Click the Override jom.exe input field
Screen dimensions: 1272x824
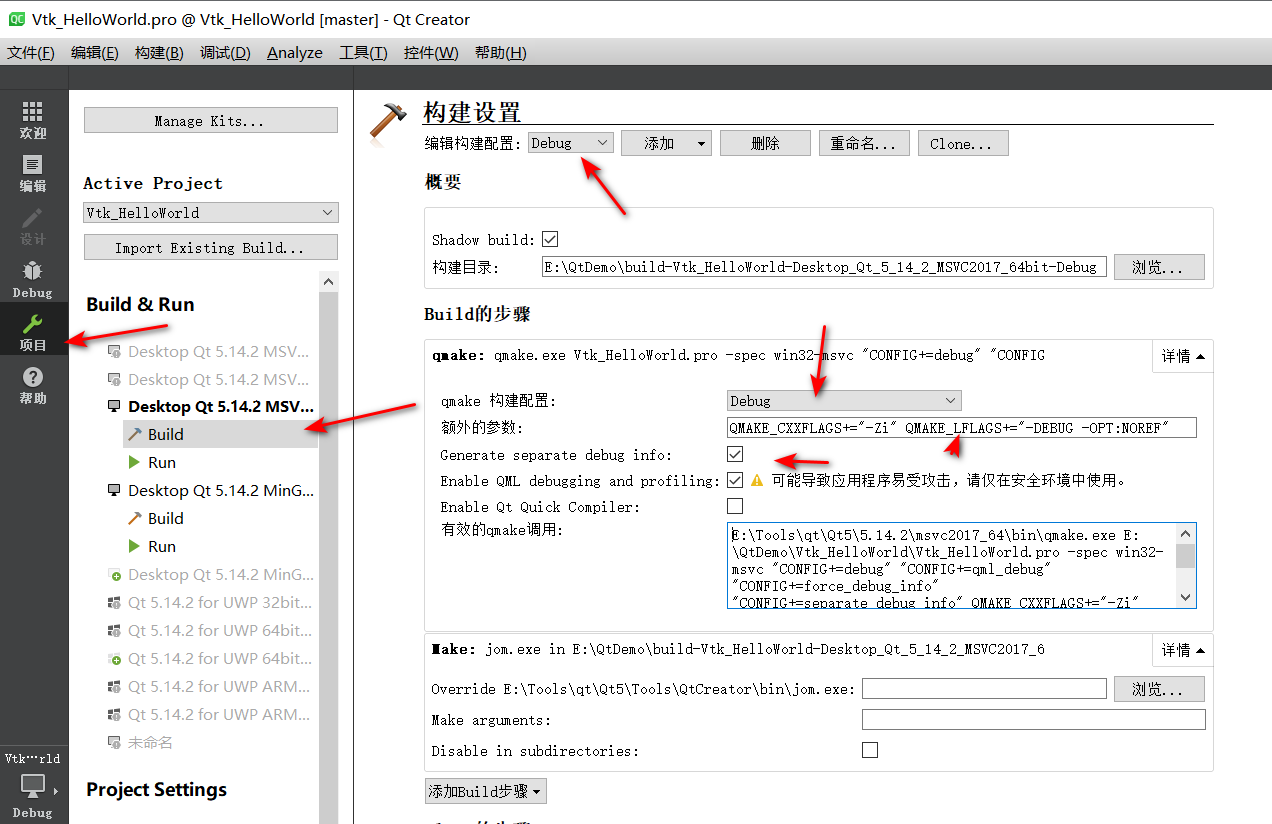point(984,688)
